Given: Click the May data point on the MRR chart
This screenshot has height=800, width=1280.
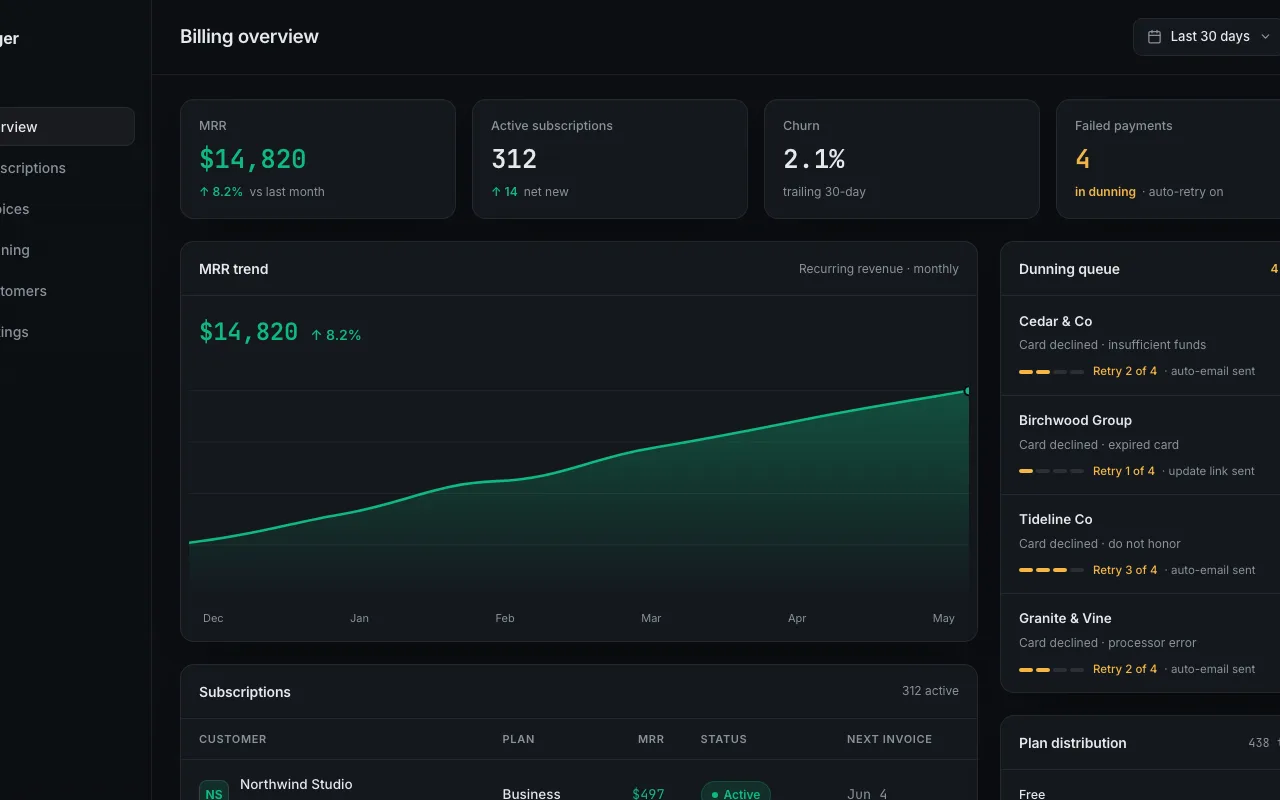Looking at the screenshot, I should click(x=967, y=391).
